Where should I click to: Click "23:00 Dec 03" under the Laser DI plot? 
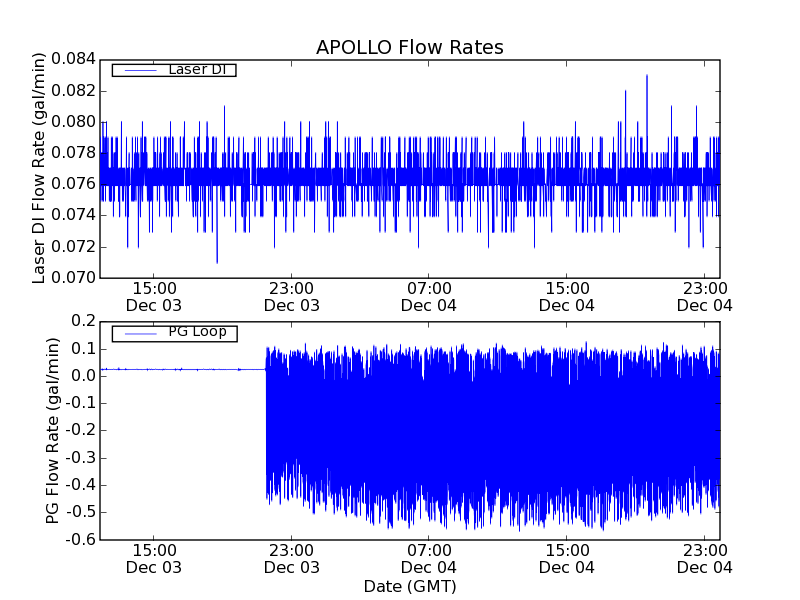[292, 297]
